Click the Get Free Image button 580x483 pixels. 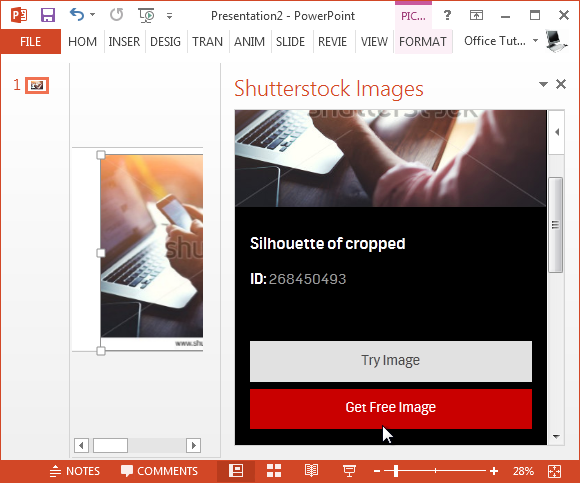391,408
